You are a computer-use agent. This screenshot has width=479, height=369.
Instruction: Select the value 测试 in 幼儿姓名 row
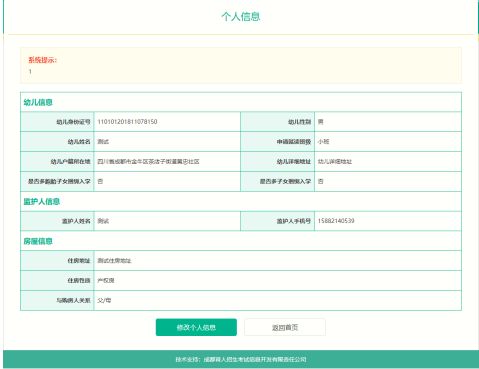pos(103,142)
